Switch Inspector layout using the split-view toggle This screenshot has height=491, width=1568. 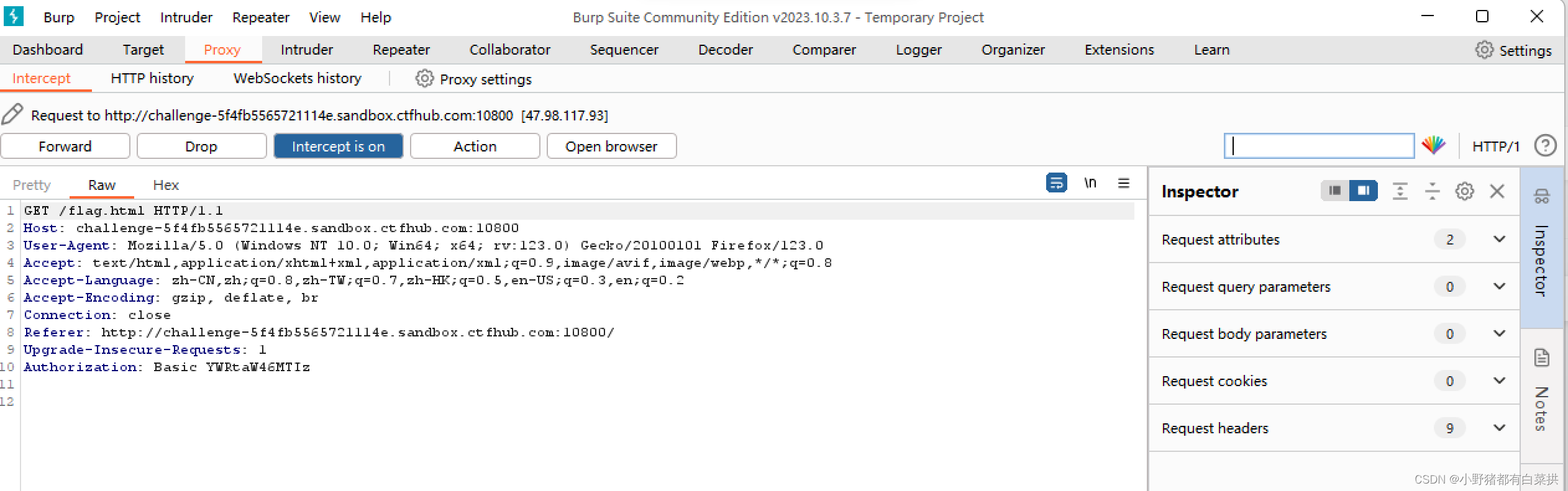tap(1364, 191)
